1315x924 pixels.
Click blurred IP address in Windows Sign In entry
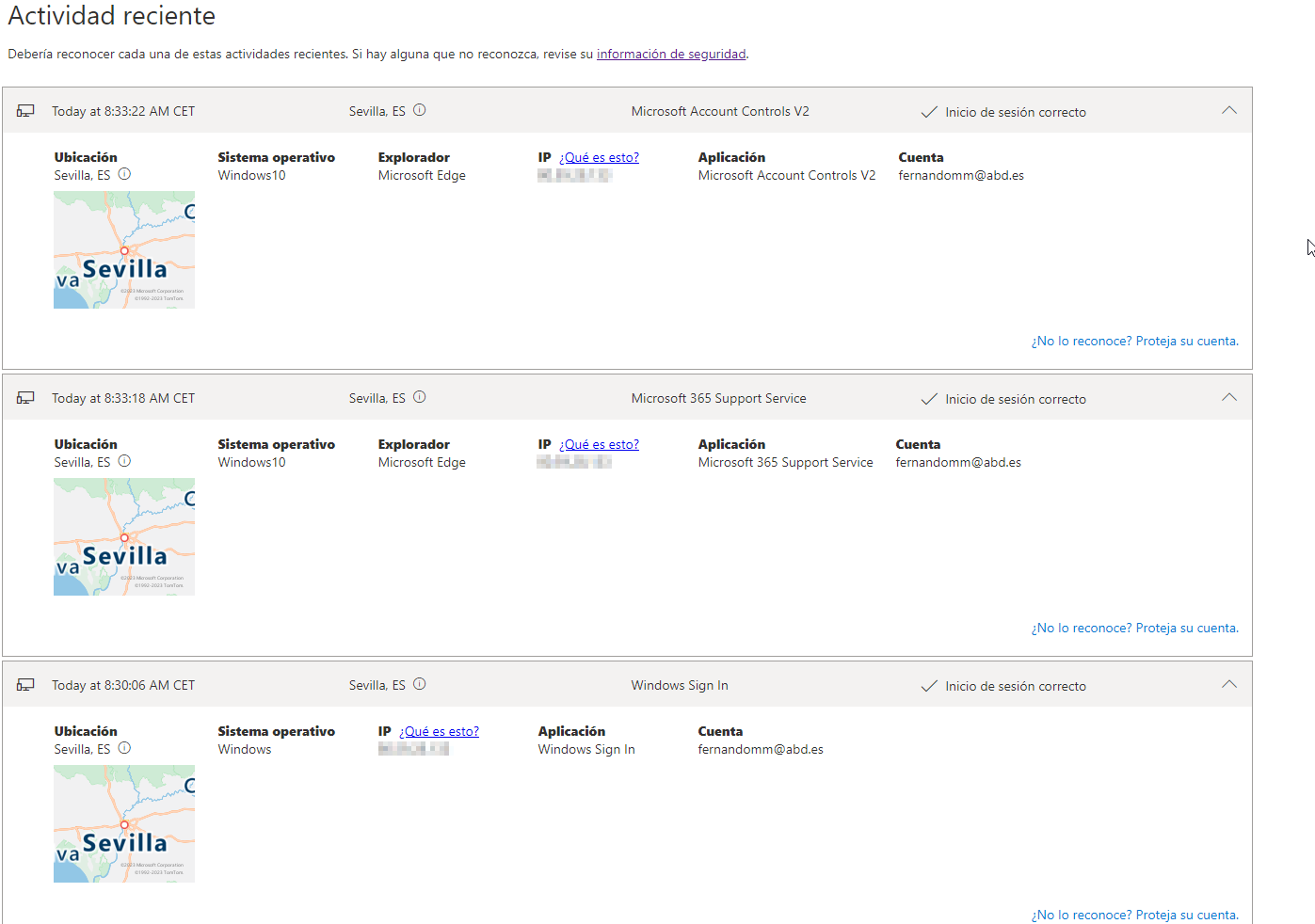[413, 749]
